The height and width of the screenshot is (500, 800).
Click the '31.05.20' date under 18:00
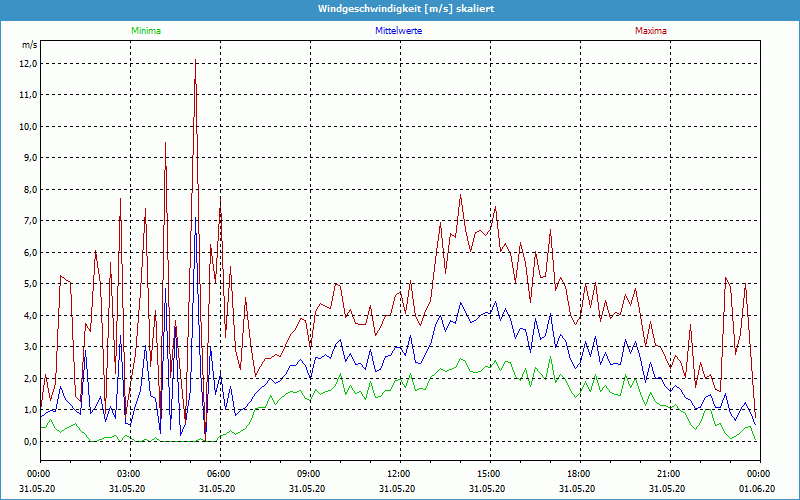[577, 488]
